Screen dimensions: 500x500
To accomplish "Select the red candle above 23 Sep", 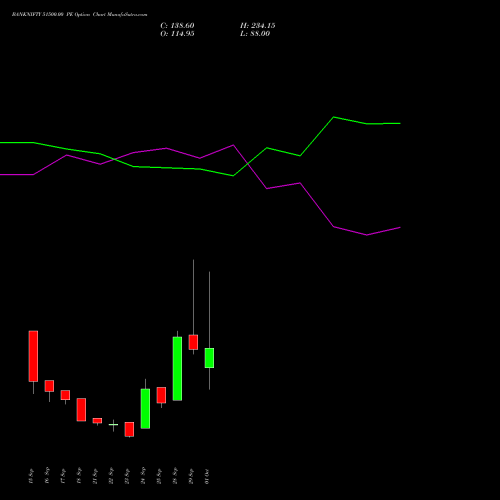I will coord(129,429).
